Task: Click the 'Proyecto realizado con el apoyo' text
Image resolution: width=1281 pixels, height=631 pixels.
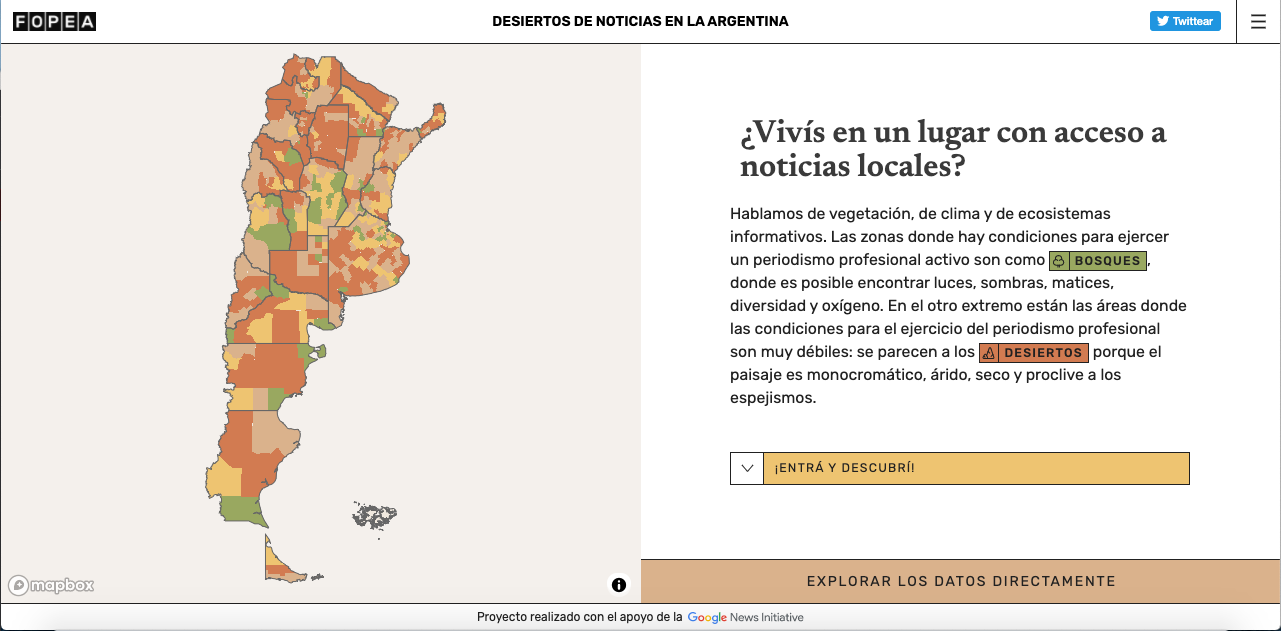Action: click(x=579, y=617)
